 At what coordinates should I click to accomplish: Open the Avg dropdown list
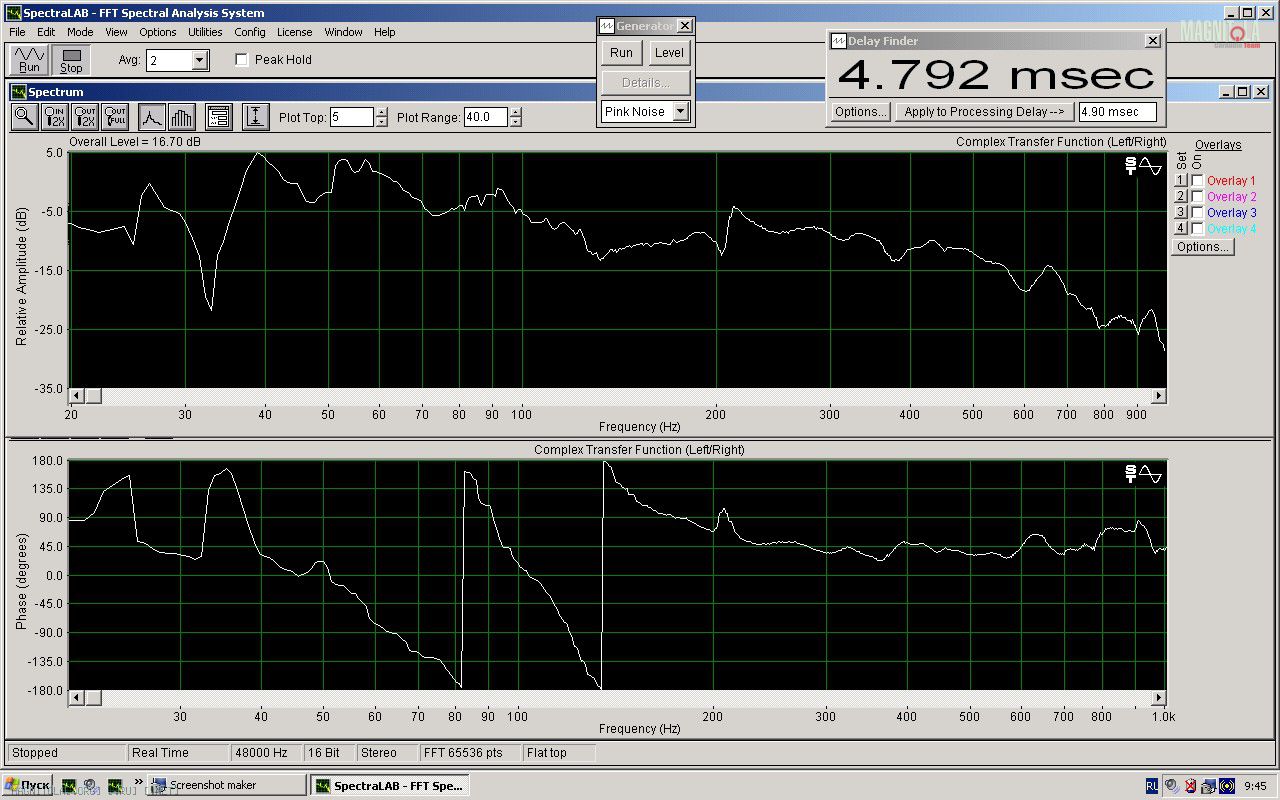click(200, 61)
